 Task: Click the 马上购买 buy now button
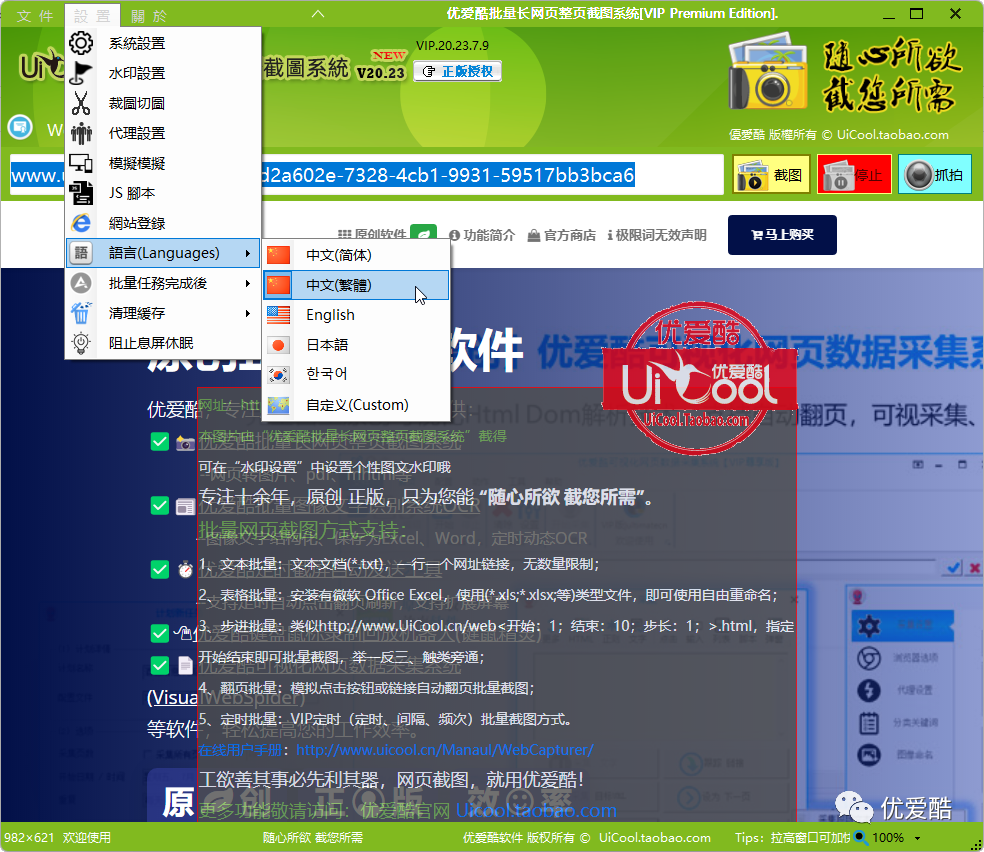click(x=782, y=235)
